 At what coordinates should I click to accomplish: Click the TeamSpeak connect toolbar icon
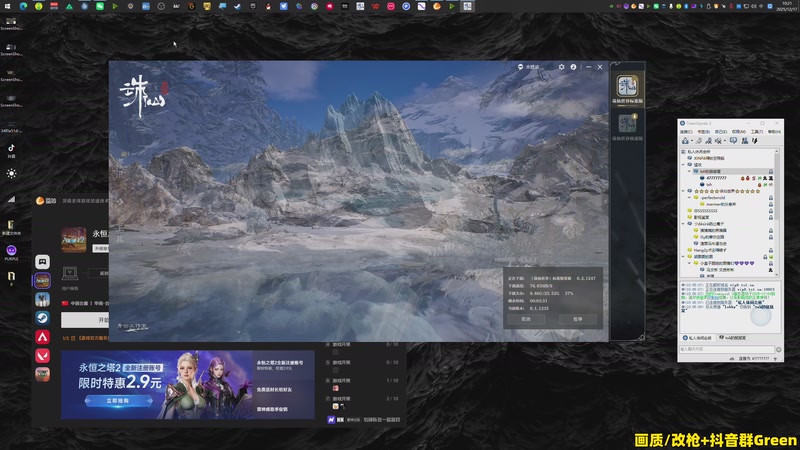click(x=685, y=141)
